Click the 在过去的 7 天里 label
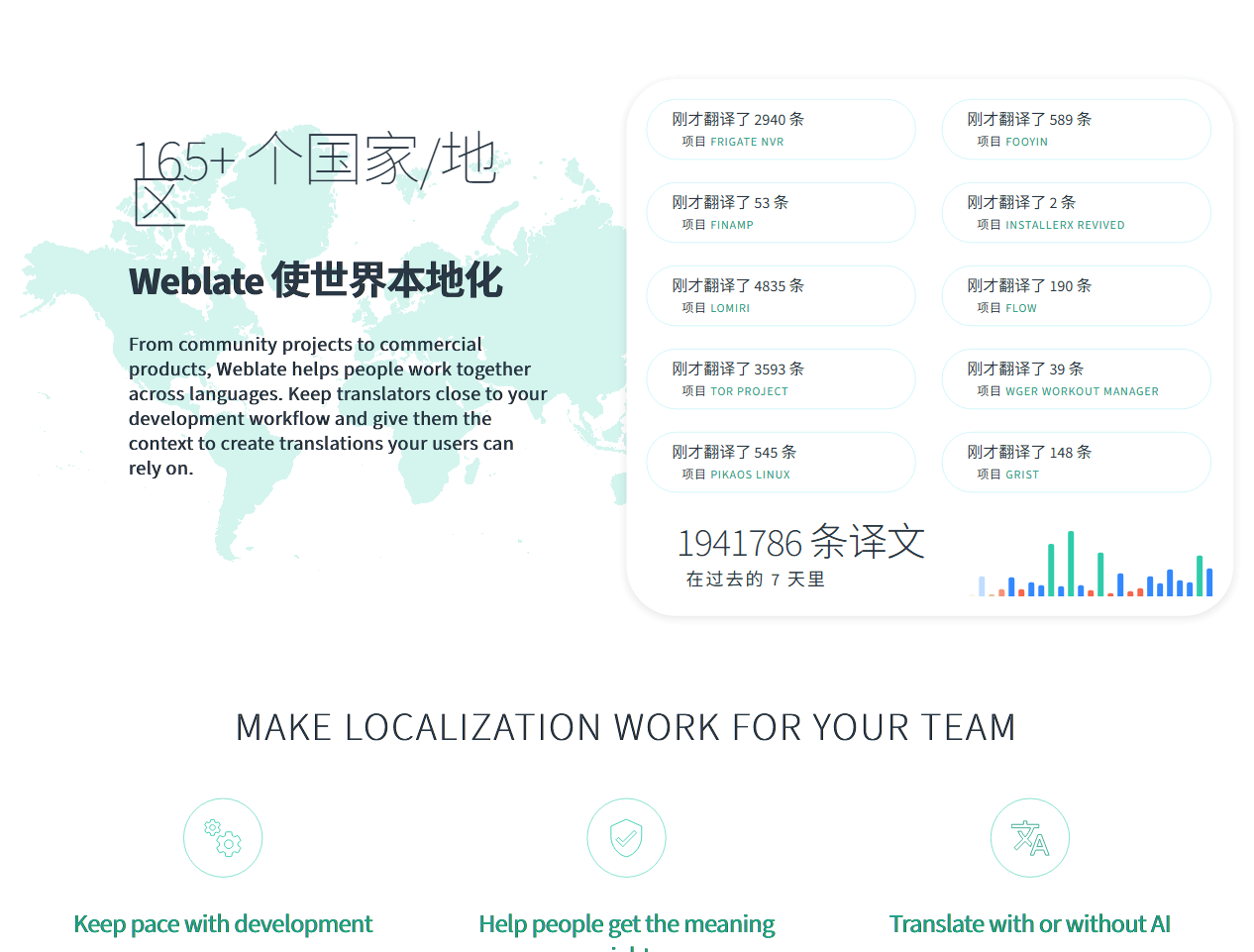The height and width of the screenshot is (952, 1254). (756, 580)
